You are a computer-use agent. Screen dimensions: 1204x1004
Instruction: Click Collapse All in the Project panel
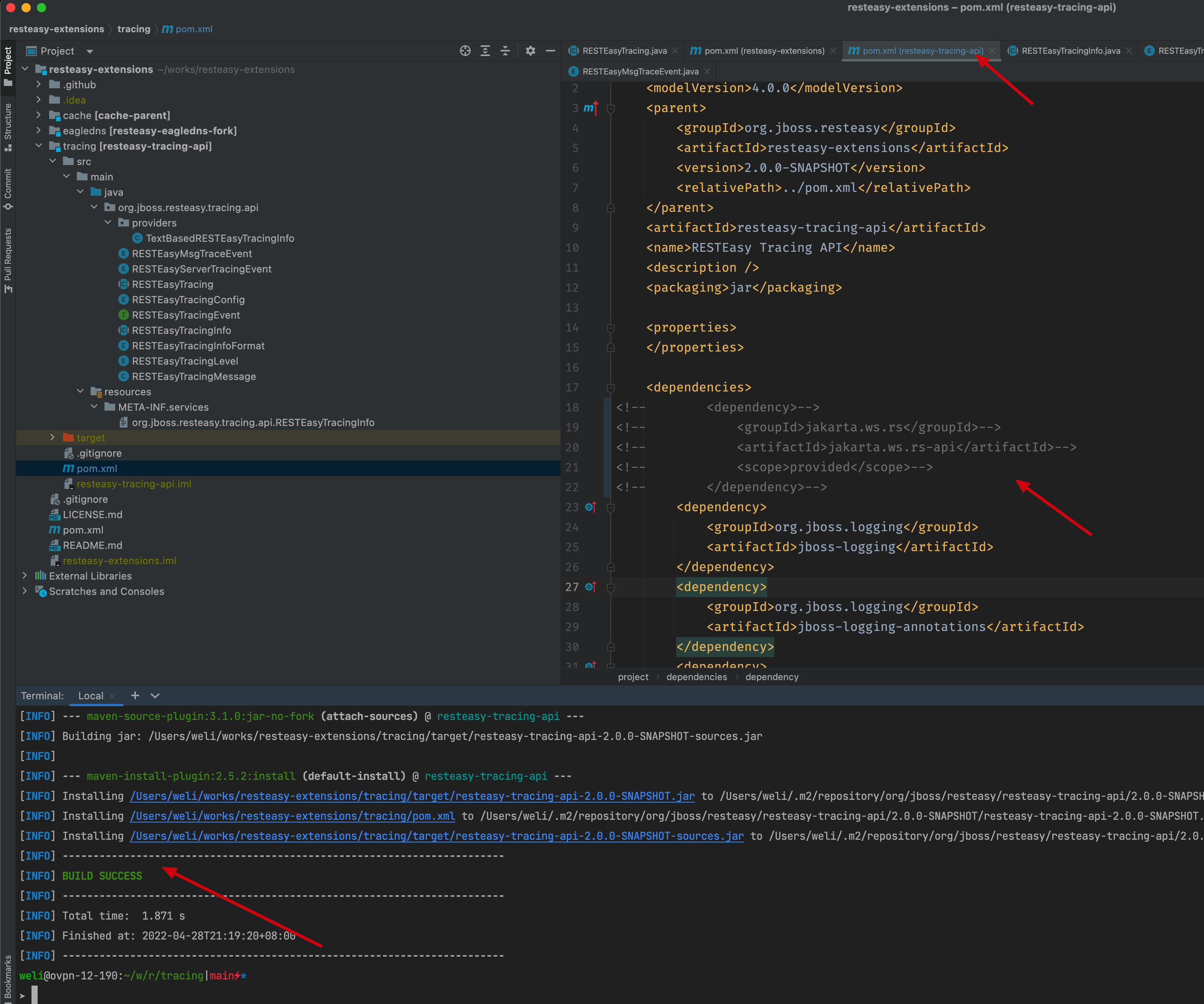point(505,51)
